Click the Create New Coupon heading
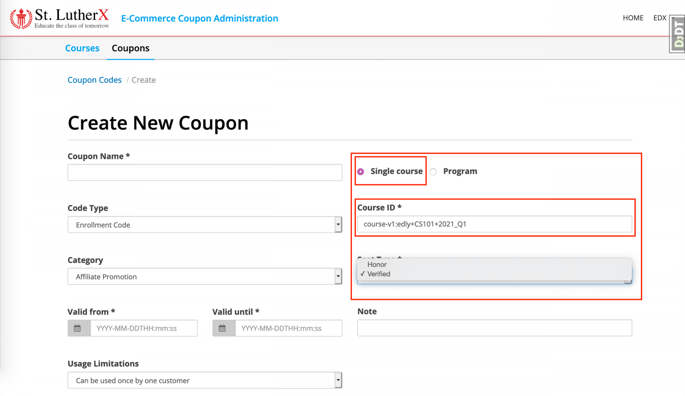The height and width of the screenshot is (396, 685). tap(158, 123)
